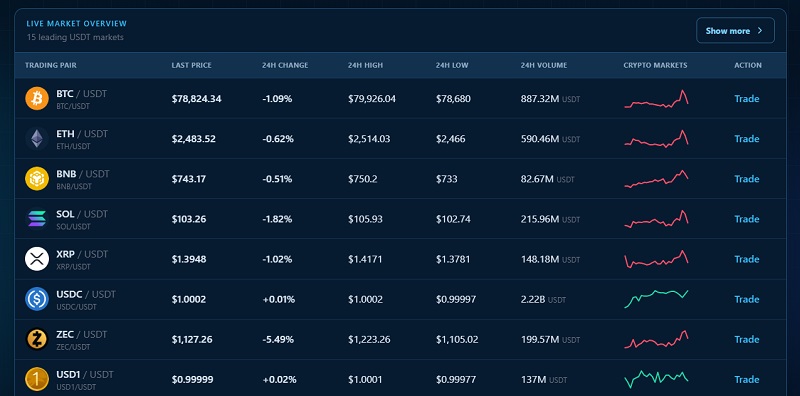Trade the USD1 / USDT pair
800x396 pixels.
[x=746, y=380]
